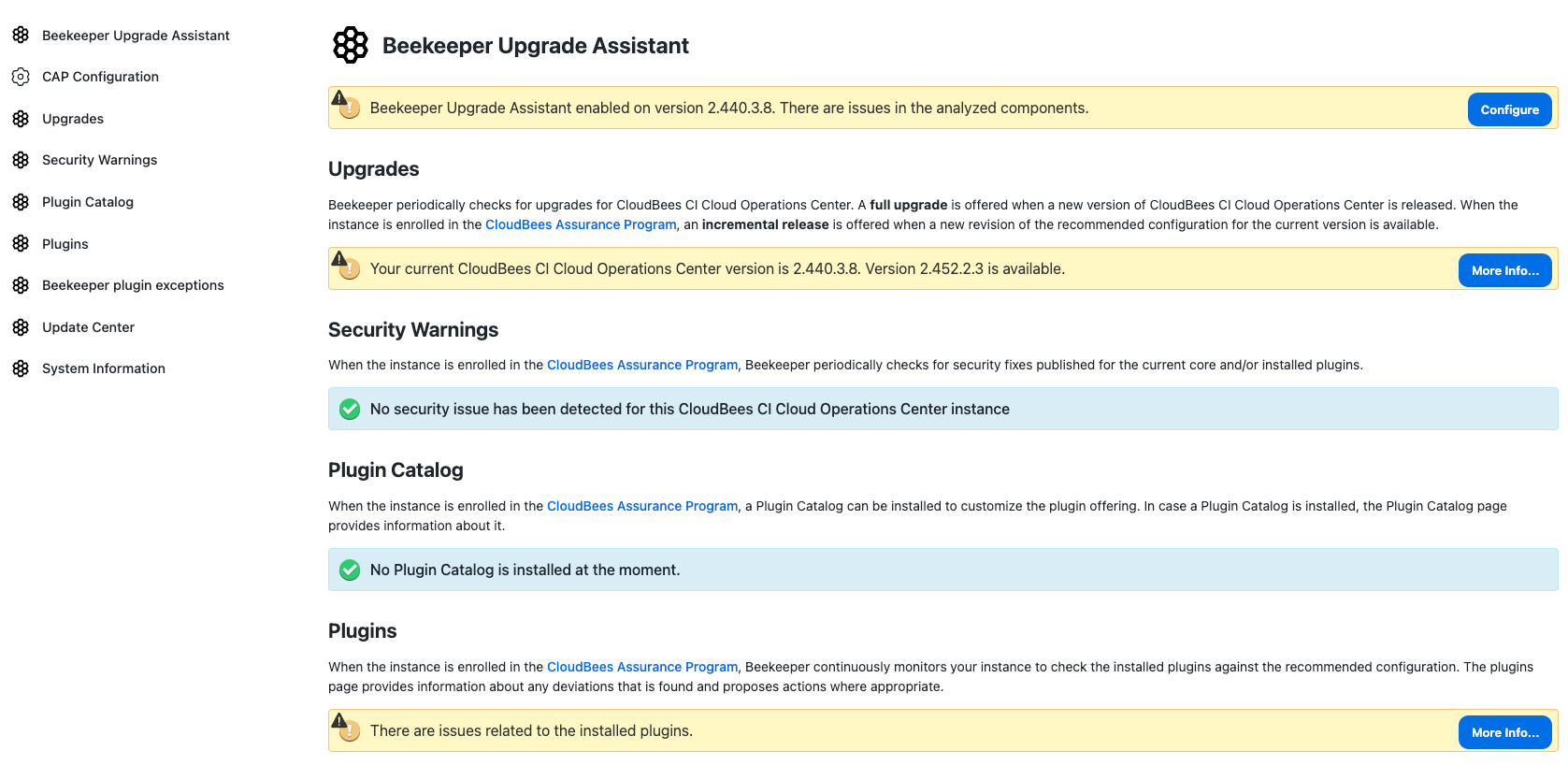The height and width of the screenshot is (765, 1568).
Task: Click the Beekeeper Upgrade Assistant sidebar icon
Action: (21, 35)
